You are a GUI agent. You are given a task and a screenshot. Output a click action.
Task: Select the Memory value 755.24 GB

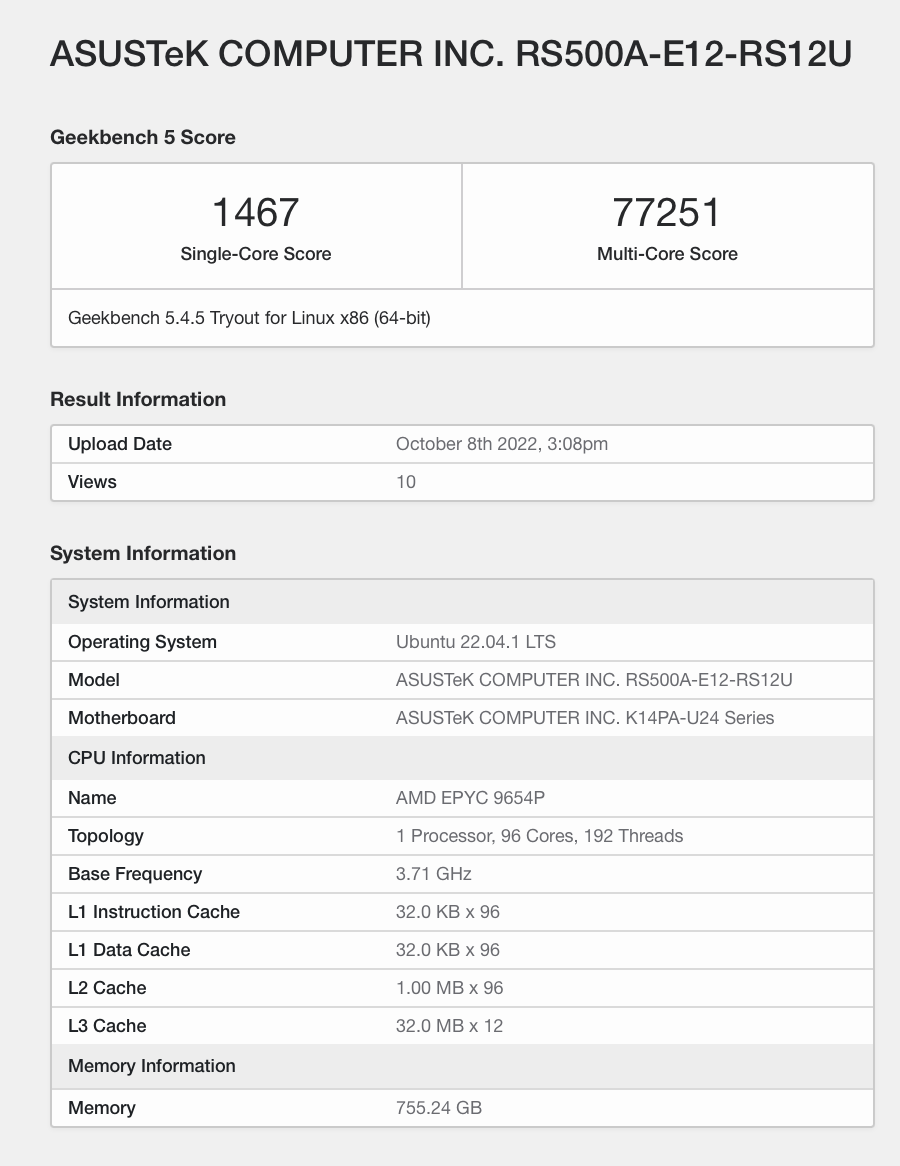437,1107
